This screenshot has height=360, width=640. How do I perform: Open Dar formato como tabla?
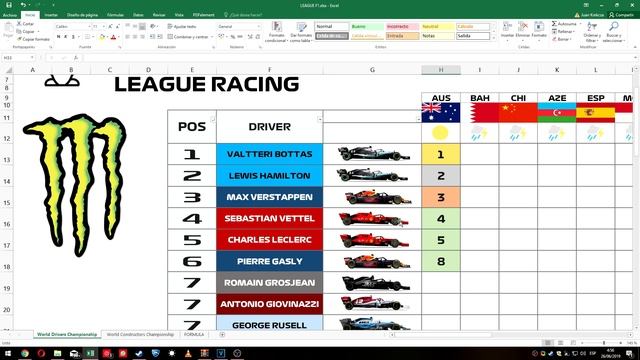tap(301, 32)
